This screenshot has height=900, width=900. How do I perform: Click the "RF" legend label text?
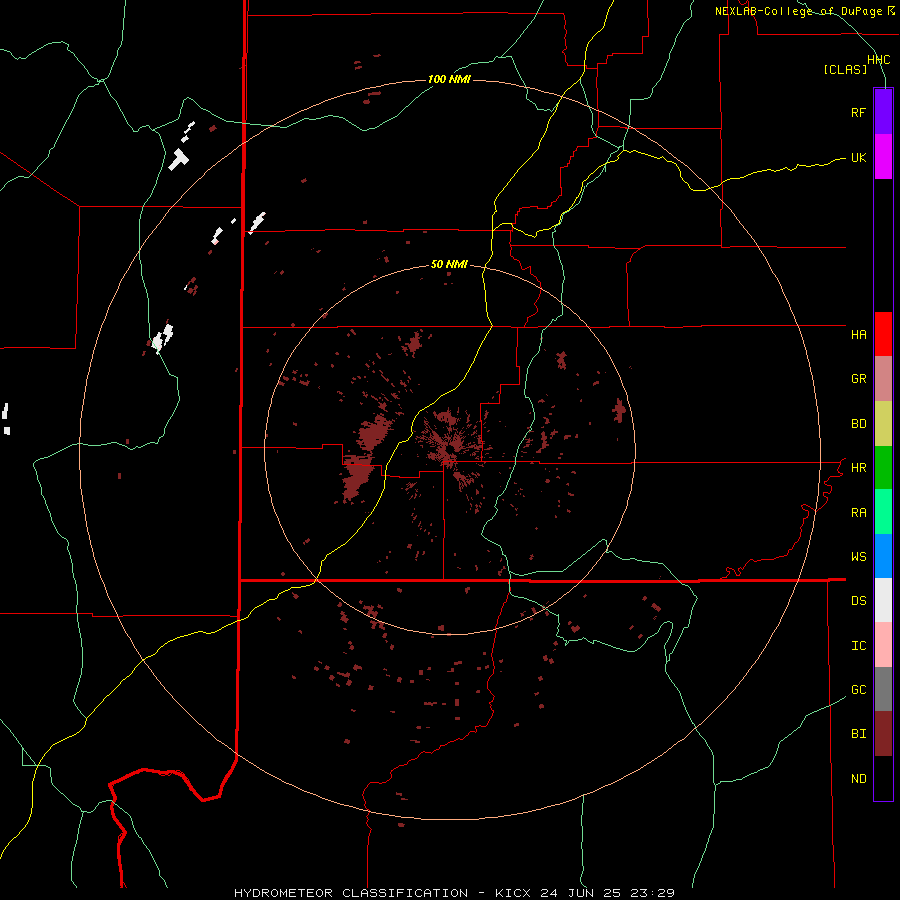coord(858,112)
